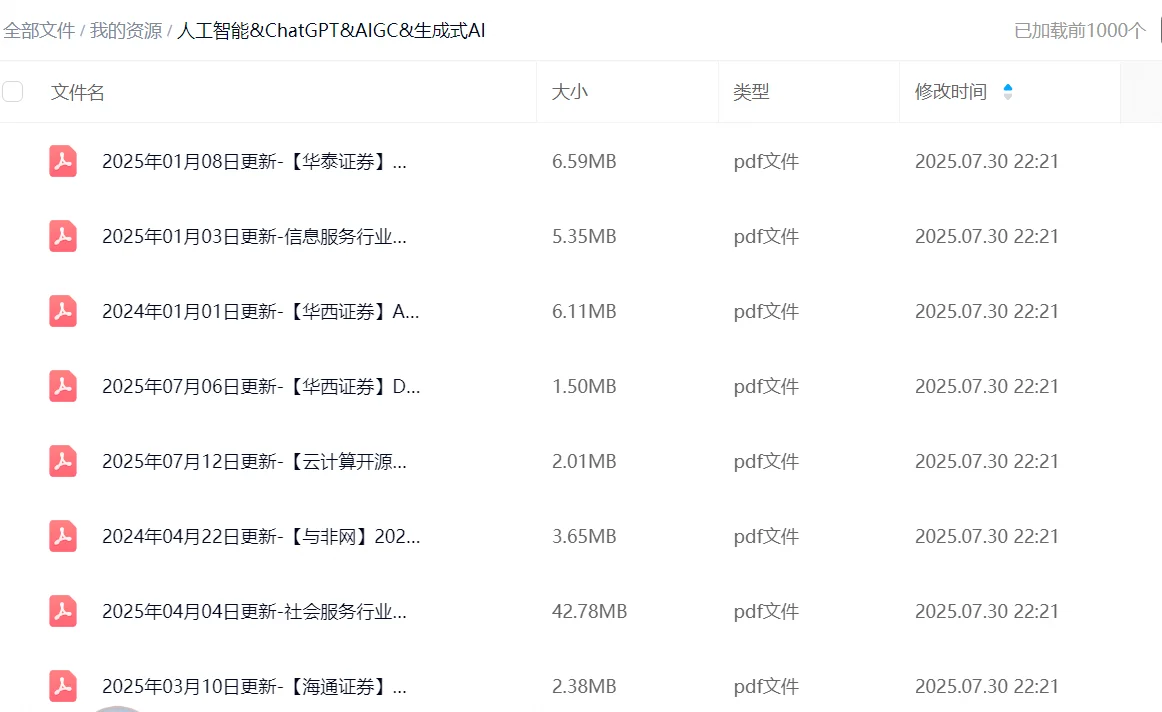Viewport: 1162px width, 712px height.
Task: Toggle descending sort on 修改时间 column
Action: coord(1008,96)
